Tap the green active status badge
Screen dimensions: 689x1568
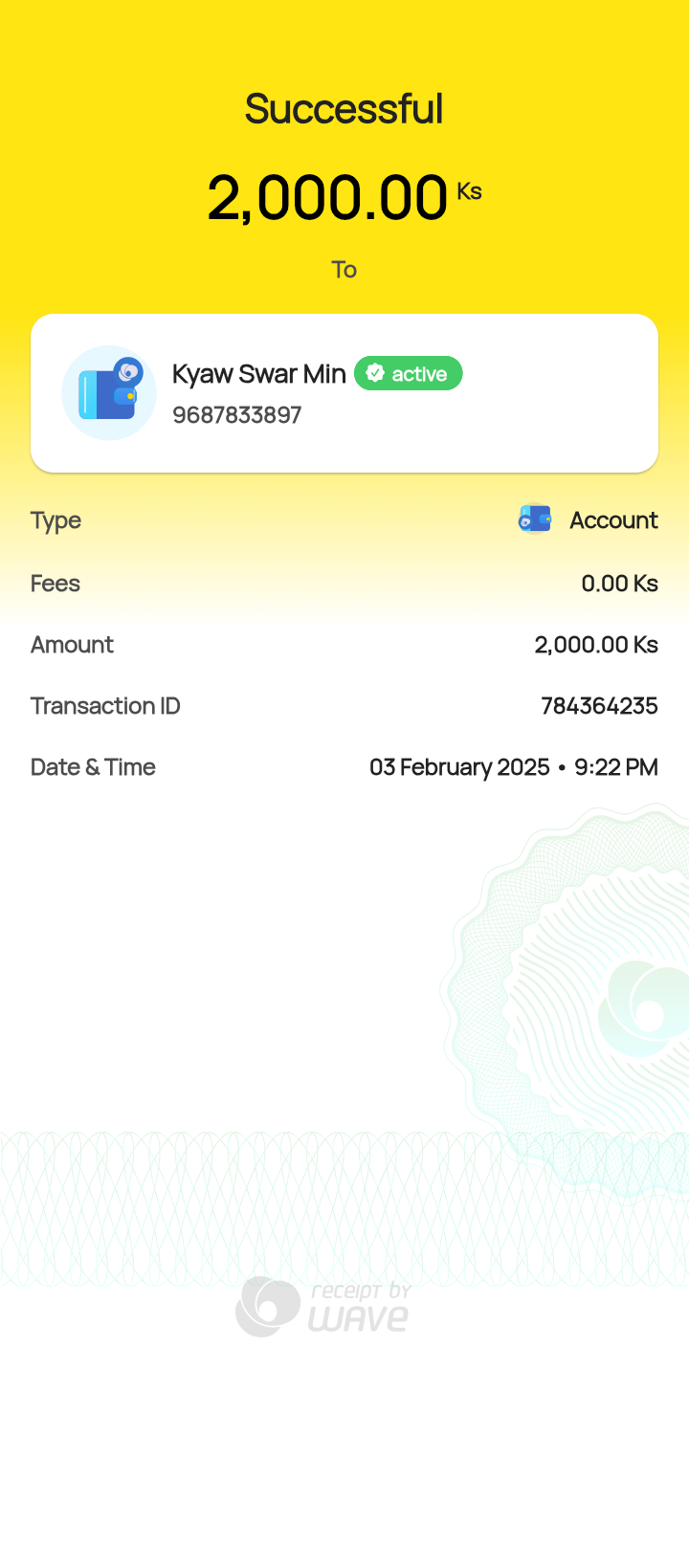coord(409,374)
